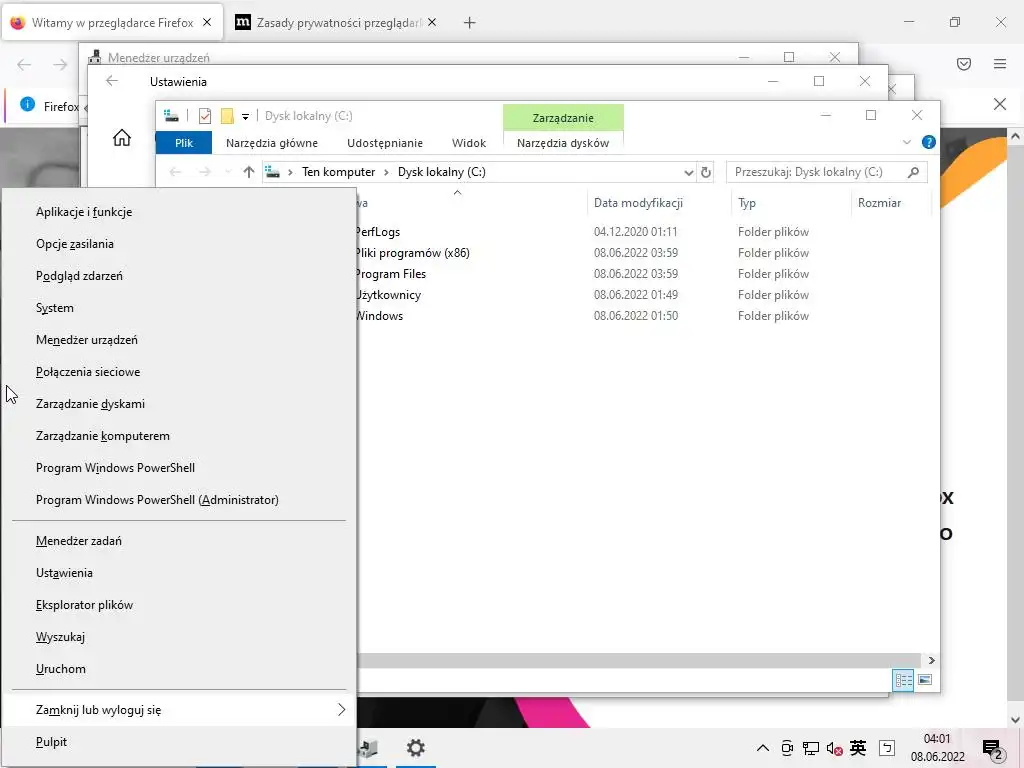This screenshot has height=768, width=1024.
Task: Refresh the Dysk lokalny (C:) view
Action: pos(705,172)
